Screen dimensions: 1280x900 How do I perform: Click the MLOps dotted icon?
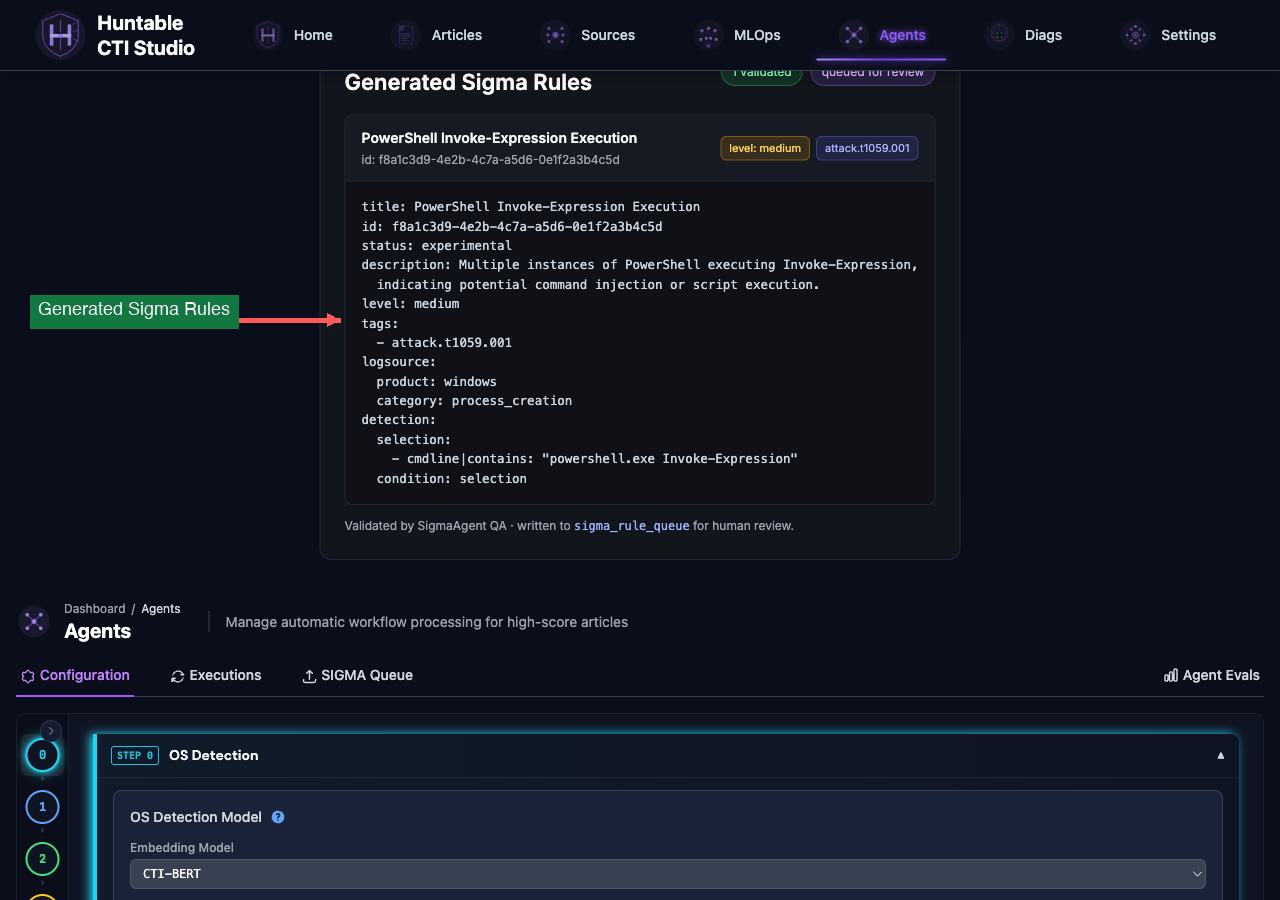pos(708,35)
